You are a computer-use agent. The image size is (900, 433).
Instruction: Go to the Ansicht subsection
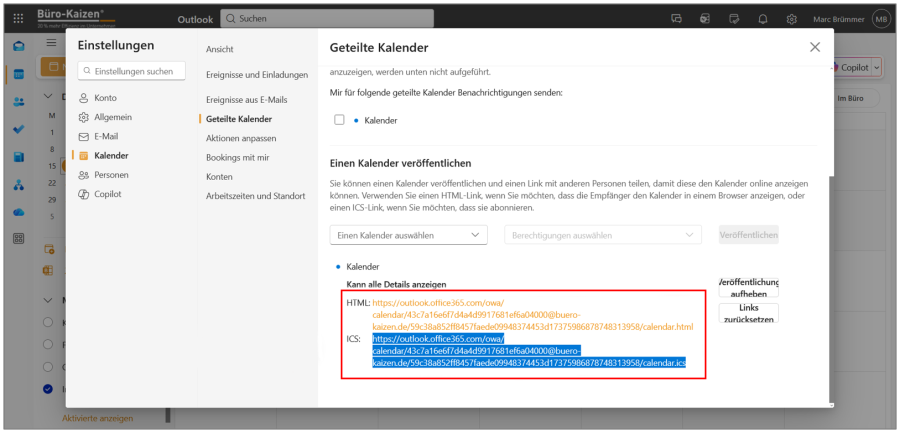point(220,50)
